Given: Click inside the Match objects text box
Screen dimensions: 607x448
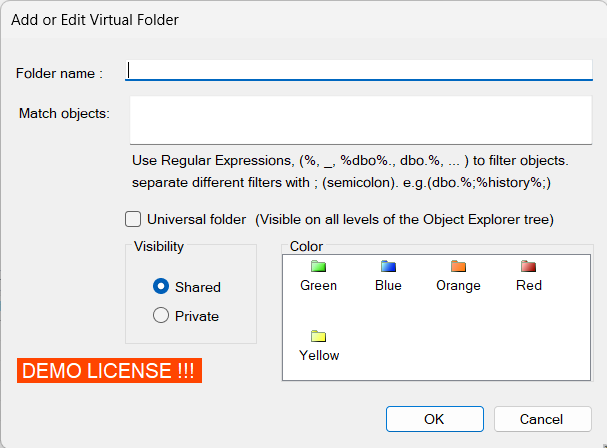Looking at the screenshot, I should [x=361, y=120].
